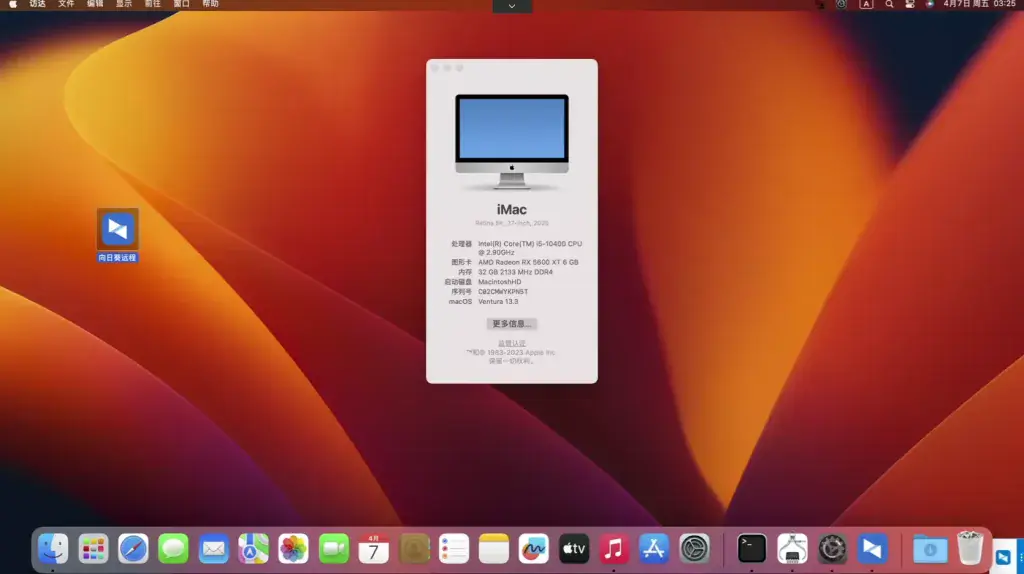The image size is (1024, 574).
Task: Select memory text 32 GB 2133 MHz DDR4
Action: [515, 272]
